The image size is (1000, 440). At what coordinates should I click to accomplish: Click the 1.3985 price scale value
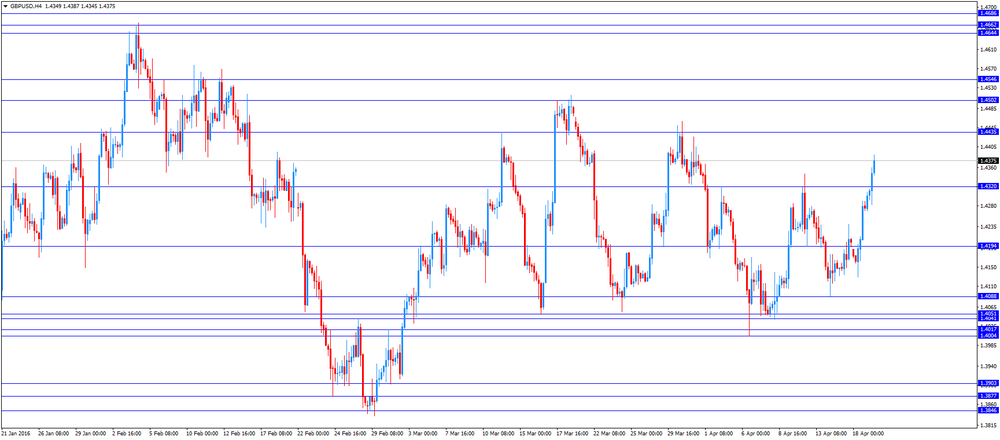[x=989, y=346]
